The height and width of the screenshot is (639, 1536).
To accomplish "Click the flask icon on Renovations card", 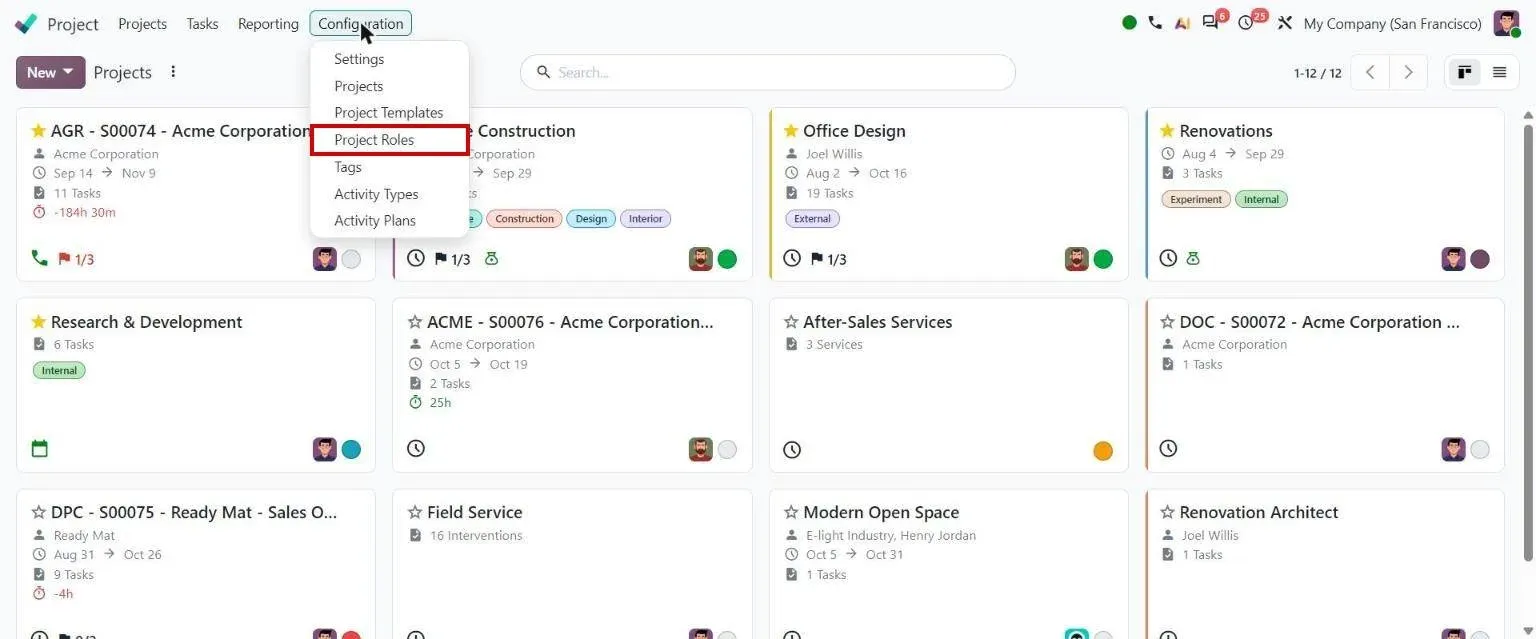I will [x=1193, y=259].
